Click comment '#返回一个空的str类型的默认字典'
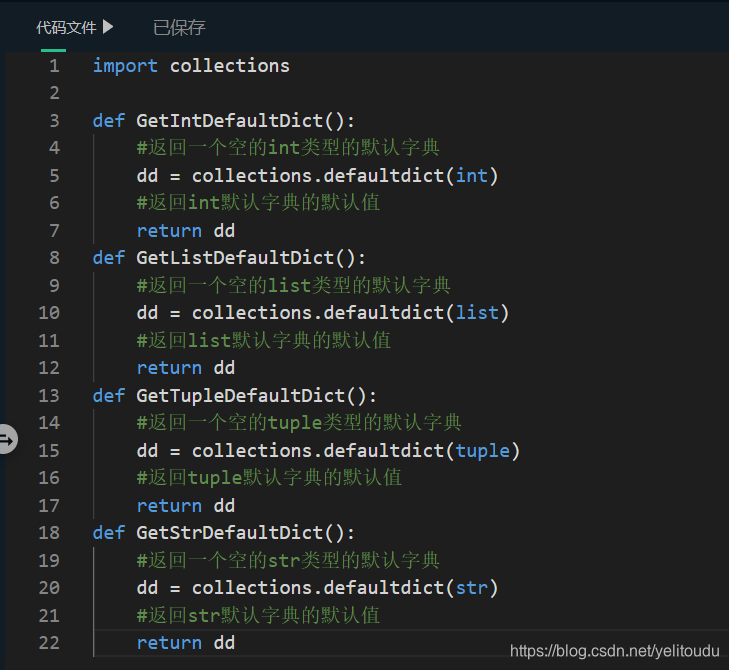Image resolution: width=729 pixels, height=670 pixels. (x=288, y=560)
